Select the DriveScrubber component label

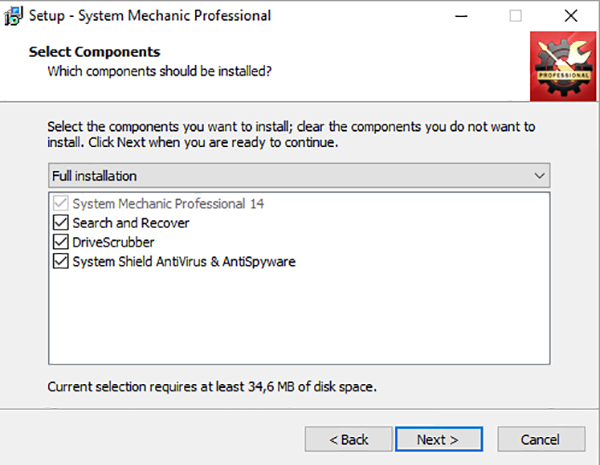[x=114, y=242]
